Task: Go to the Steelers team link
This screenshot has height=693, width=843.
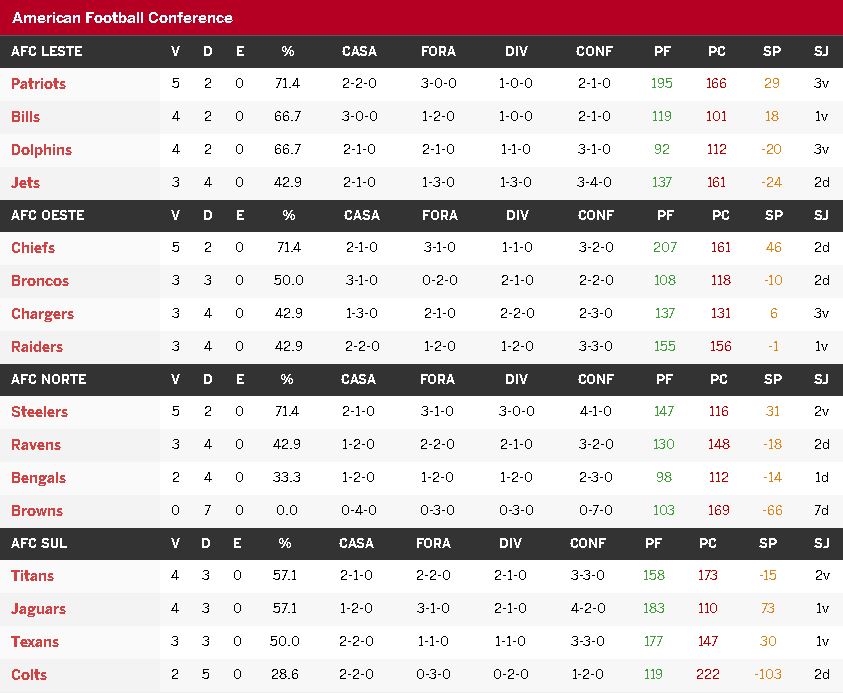Action: 39,412
